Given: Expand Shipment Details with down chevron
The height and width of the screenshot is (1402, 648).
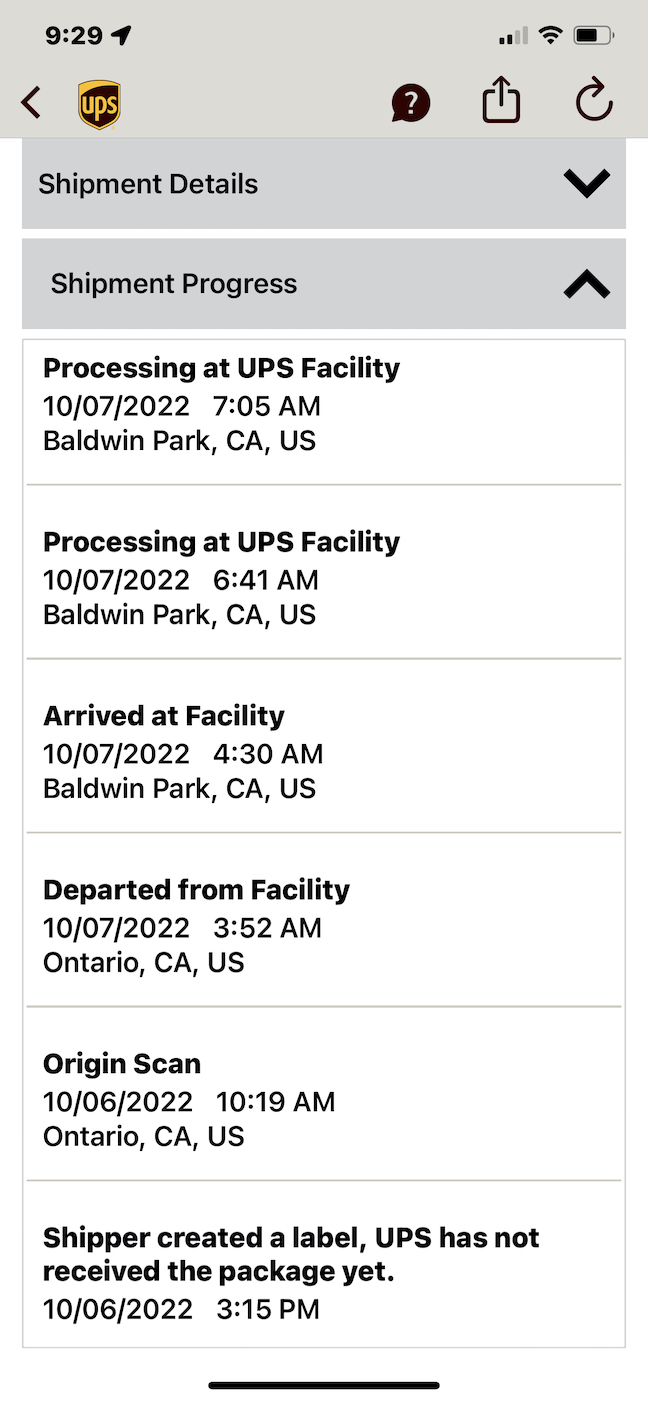Looking at the screenshot, I should (x=586, y=184).
